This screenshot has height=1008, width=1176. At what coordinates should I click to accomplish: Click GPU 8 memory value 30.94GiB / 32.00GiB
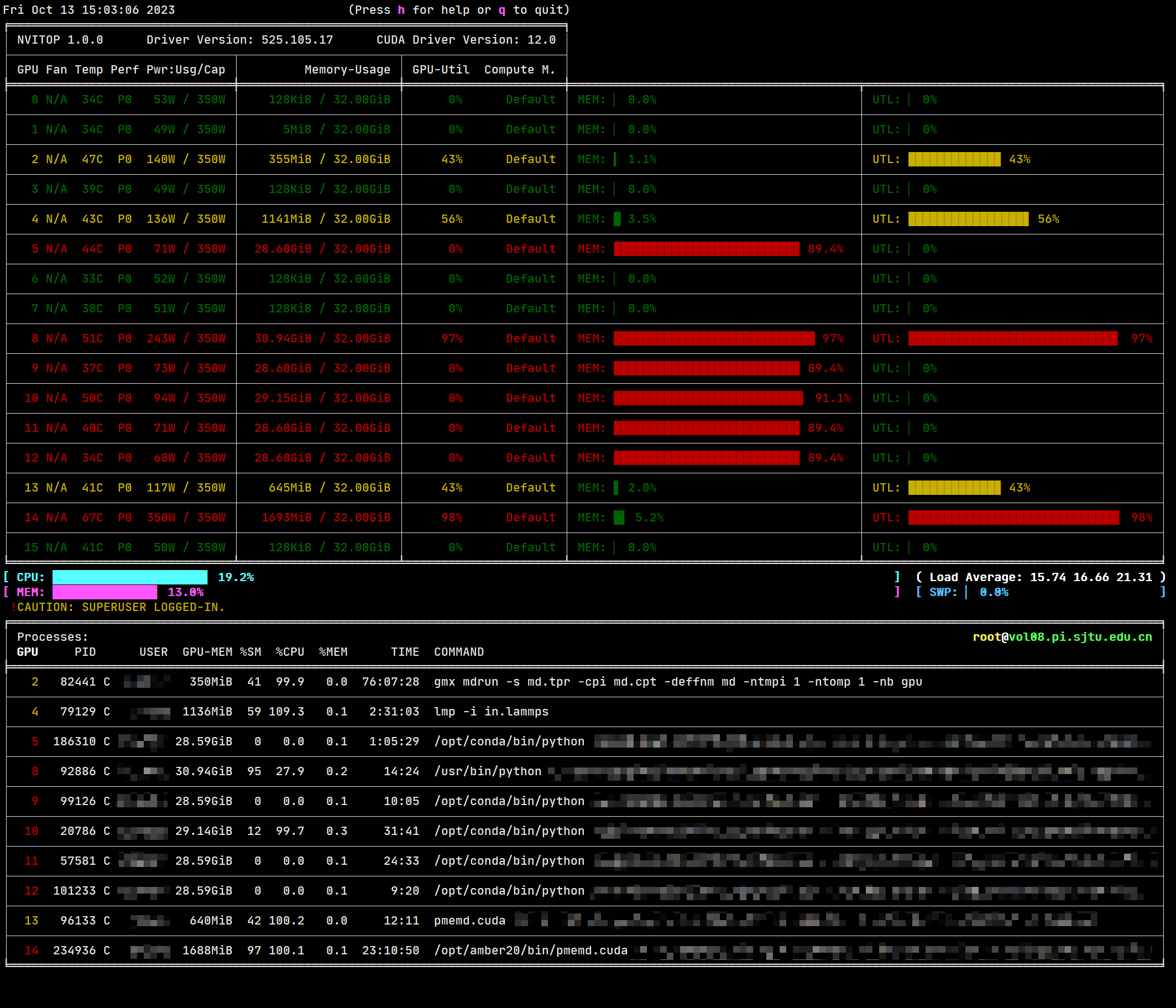click(322, 339)
